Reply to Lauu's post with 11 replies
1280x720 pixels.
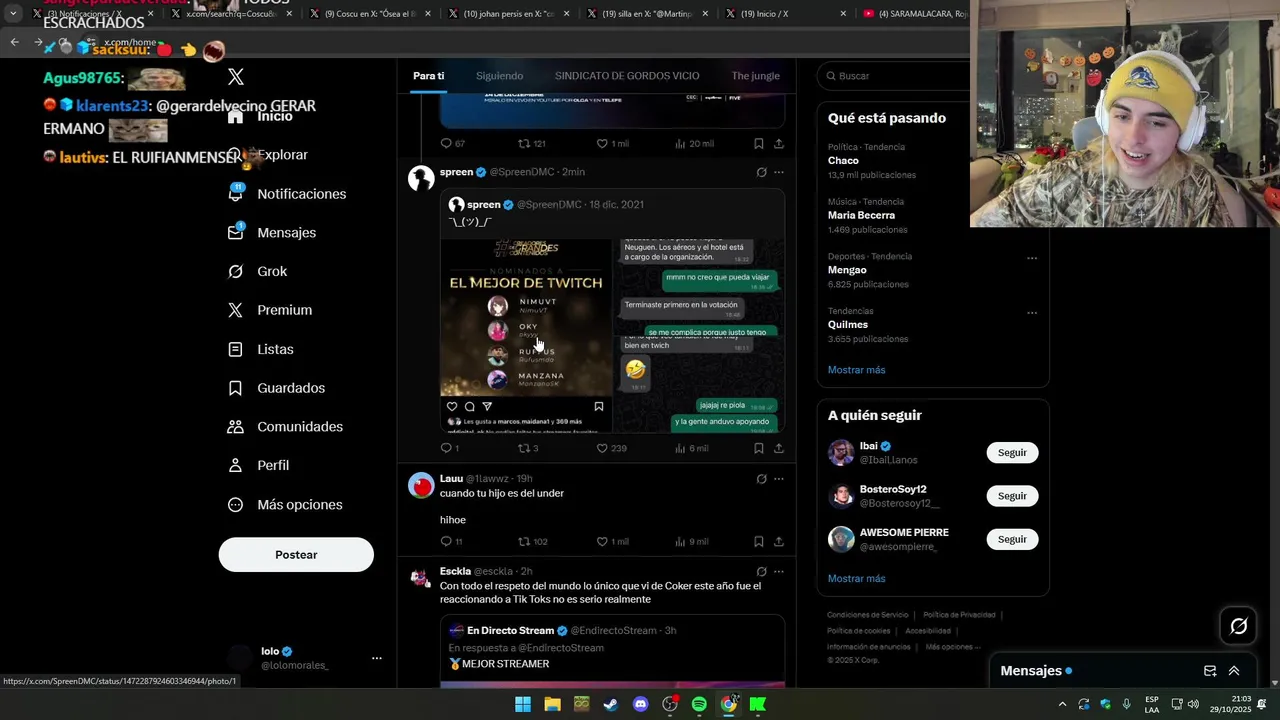click(x=451, y=541)
